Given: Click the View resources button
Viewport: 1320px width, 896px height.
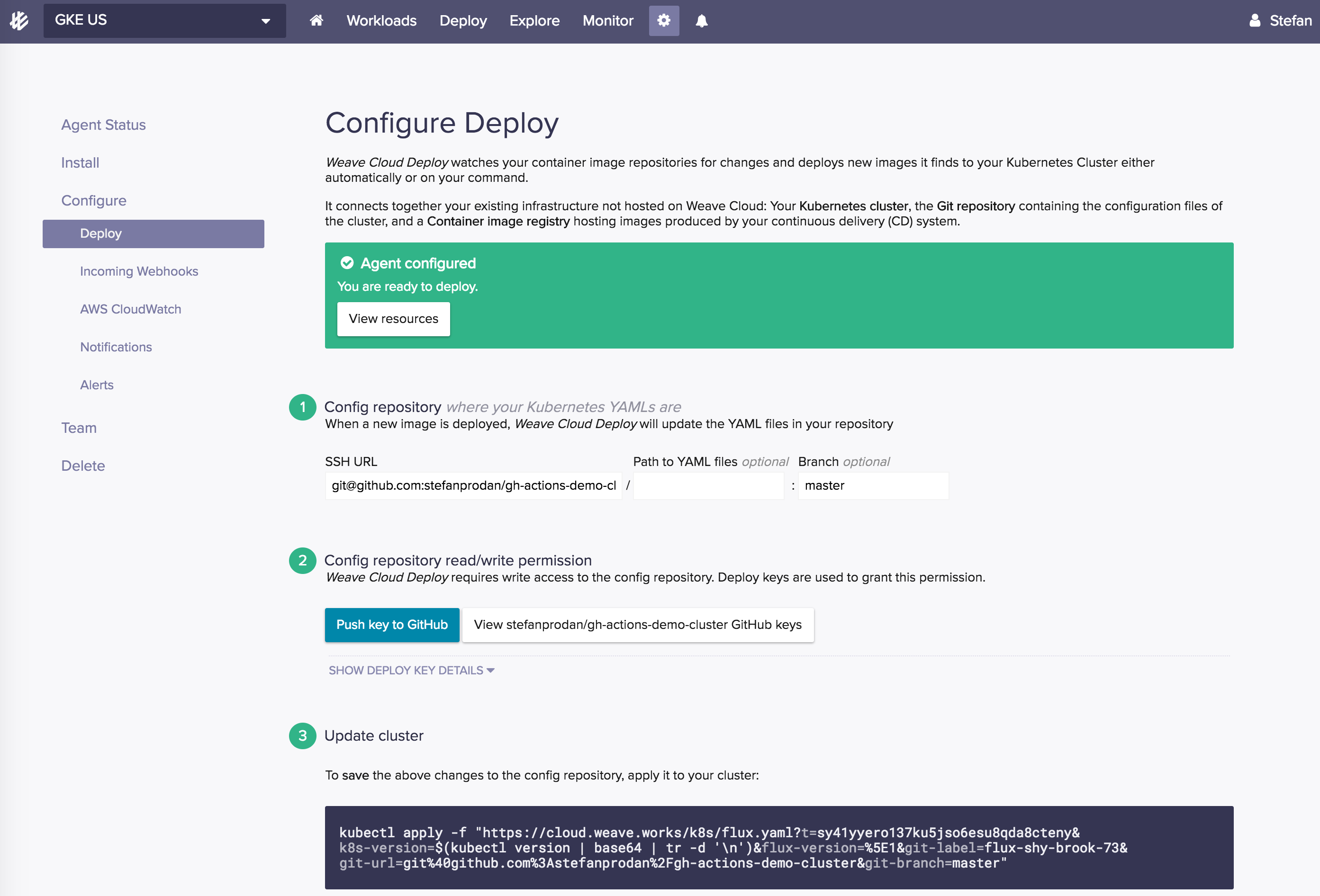Looking at the screenshot, I should coord(393,319).
